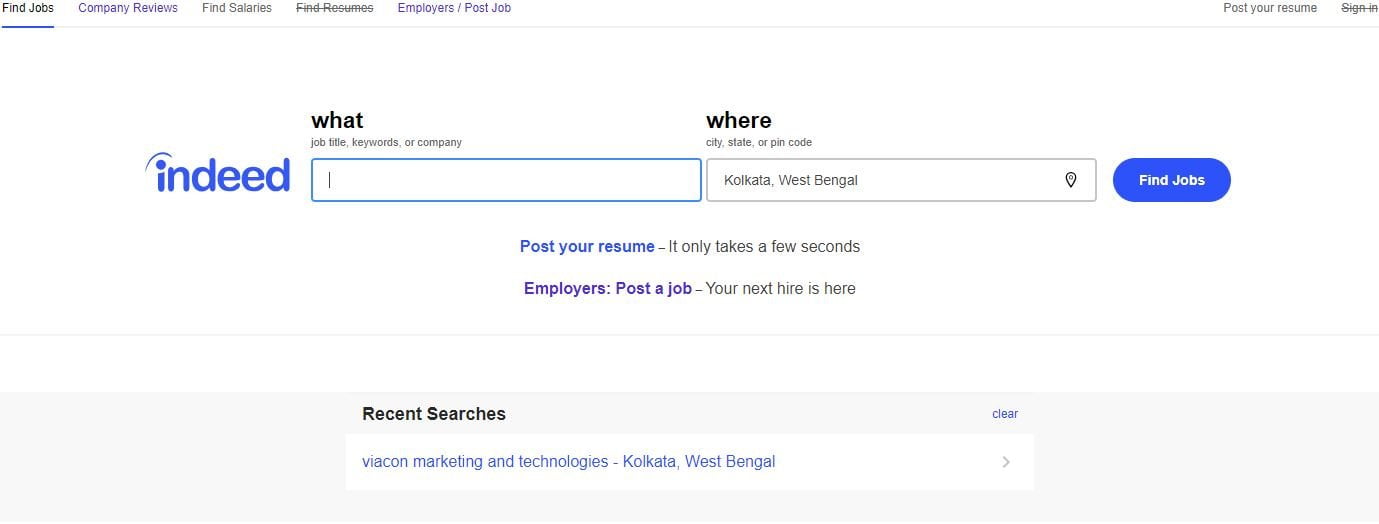The image size is (1379, 524).
Task: Open the Company Reviews tab
Action: coord(128,8)
